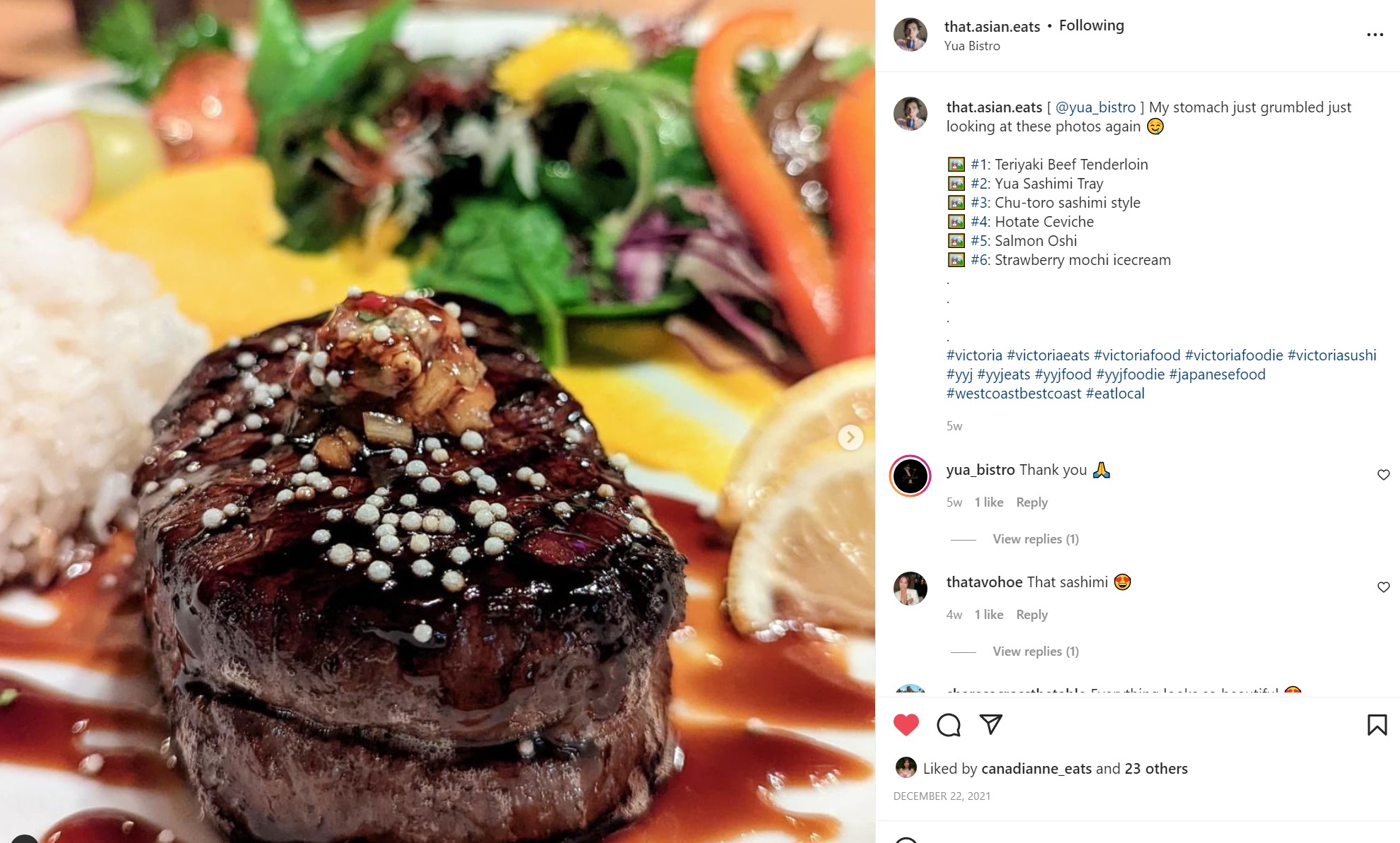Expand replies under yua_bistro comment
The width and height of the screenshot is (1400, 843).
tap(1036, 539)
